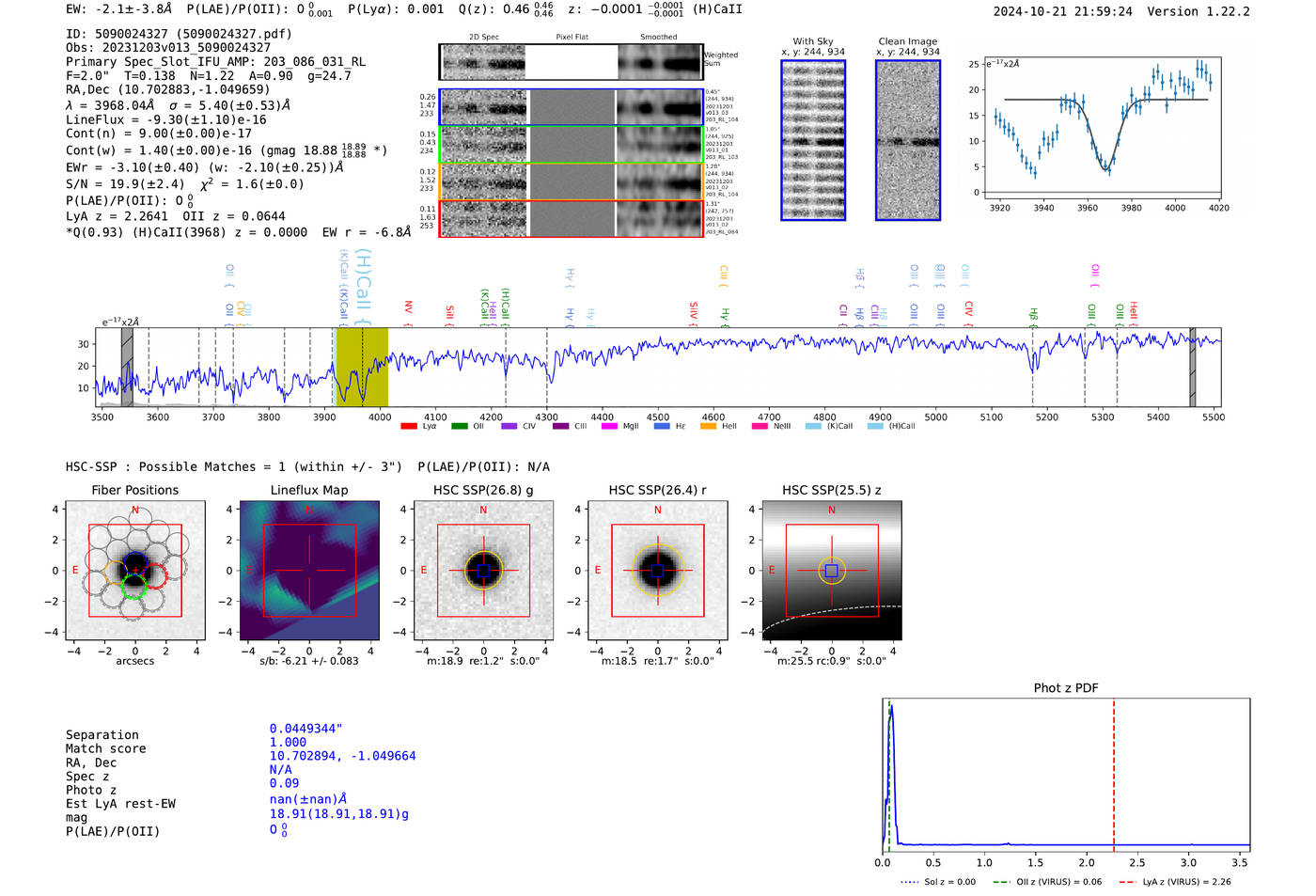
Task: Open the HSC SSP(26.8) g image
Action: (483, 571)
